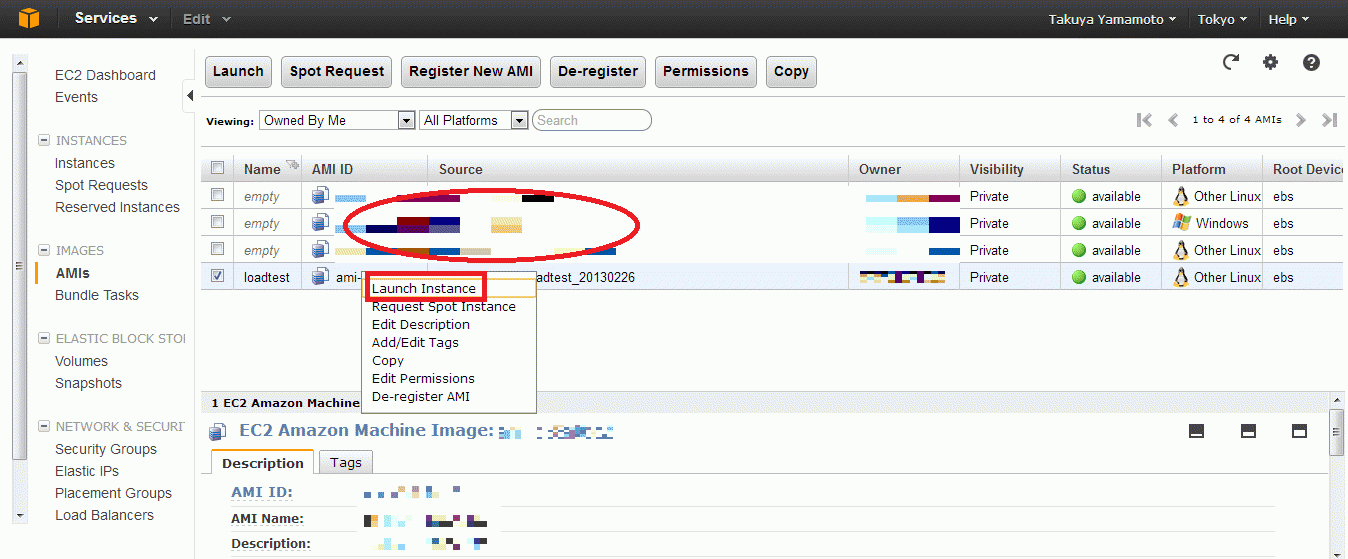Go to the previous page of AMIs
The image size is (1348, 559).
(x=1174, y=120)
